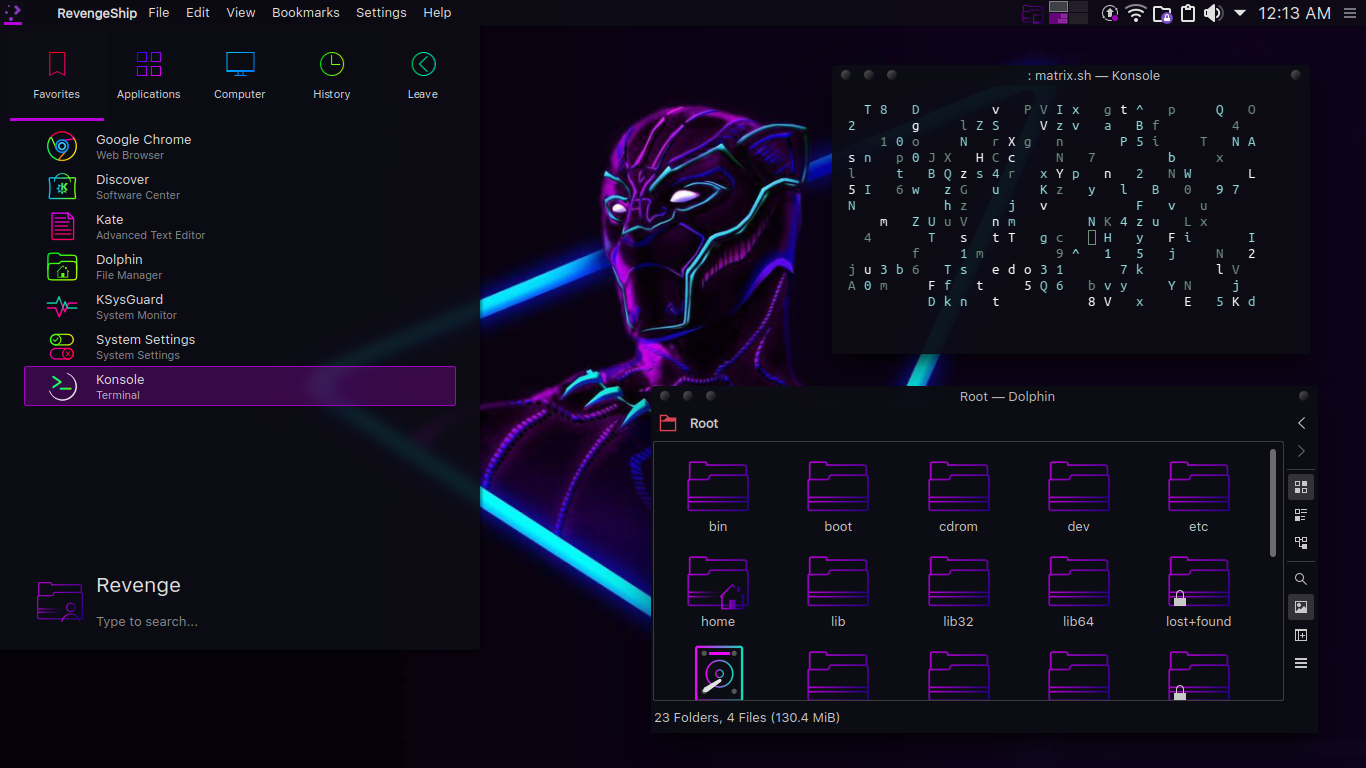Launch Dolphin File Manager from Favorites
Viewport: 1366px width, 768px height.
coord(239,266)
